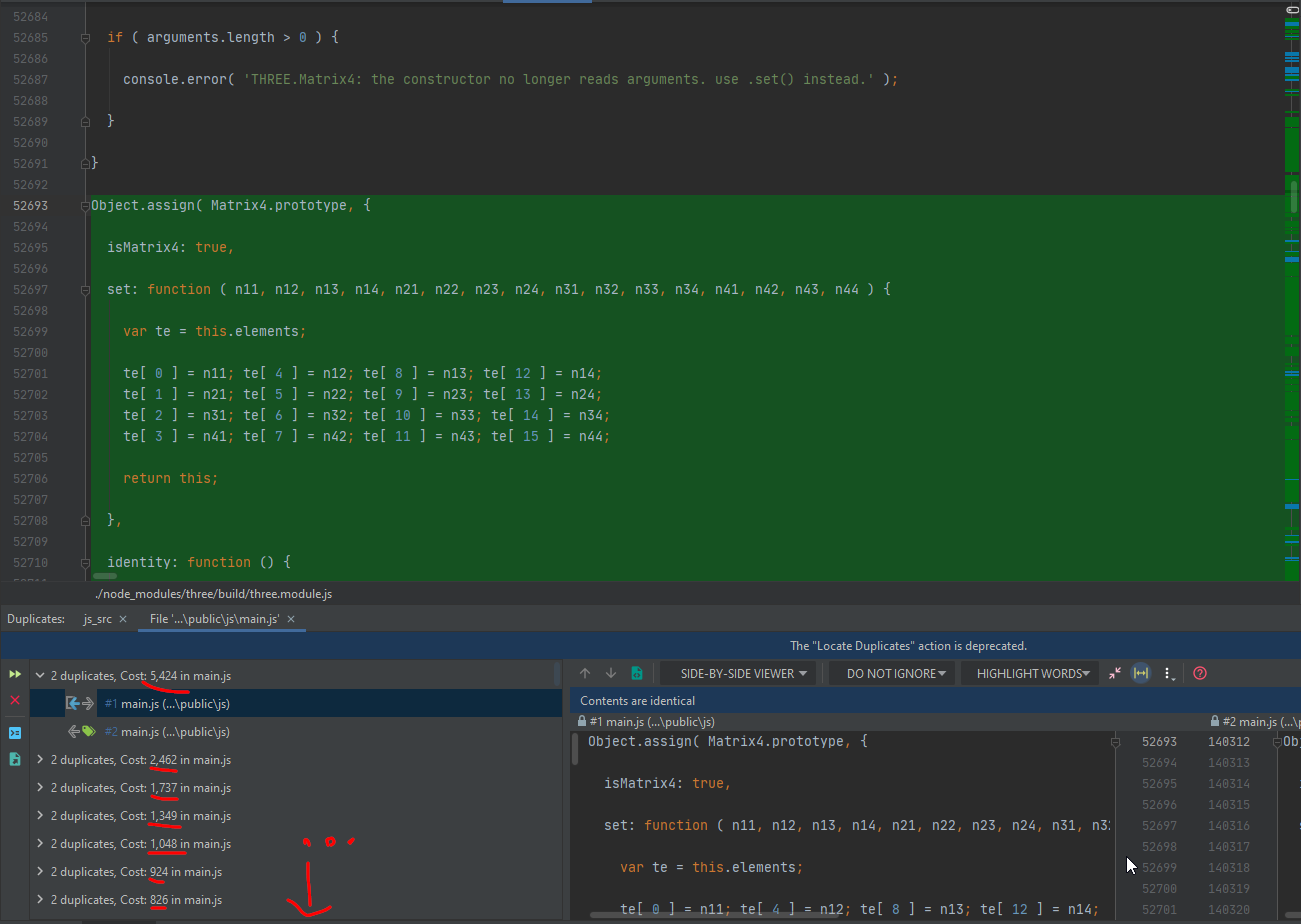Viewport: 1301px width, 924px height.
Task: Open the Highlight words dropdown
Action: pos(1031,674)
